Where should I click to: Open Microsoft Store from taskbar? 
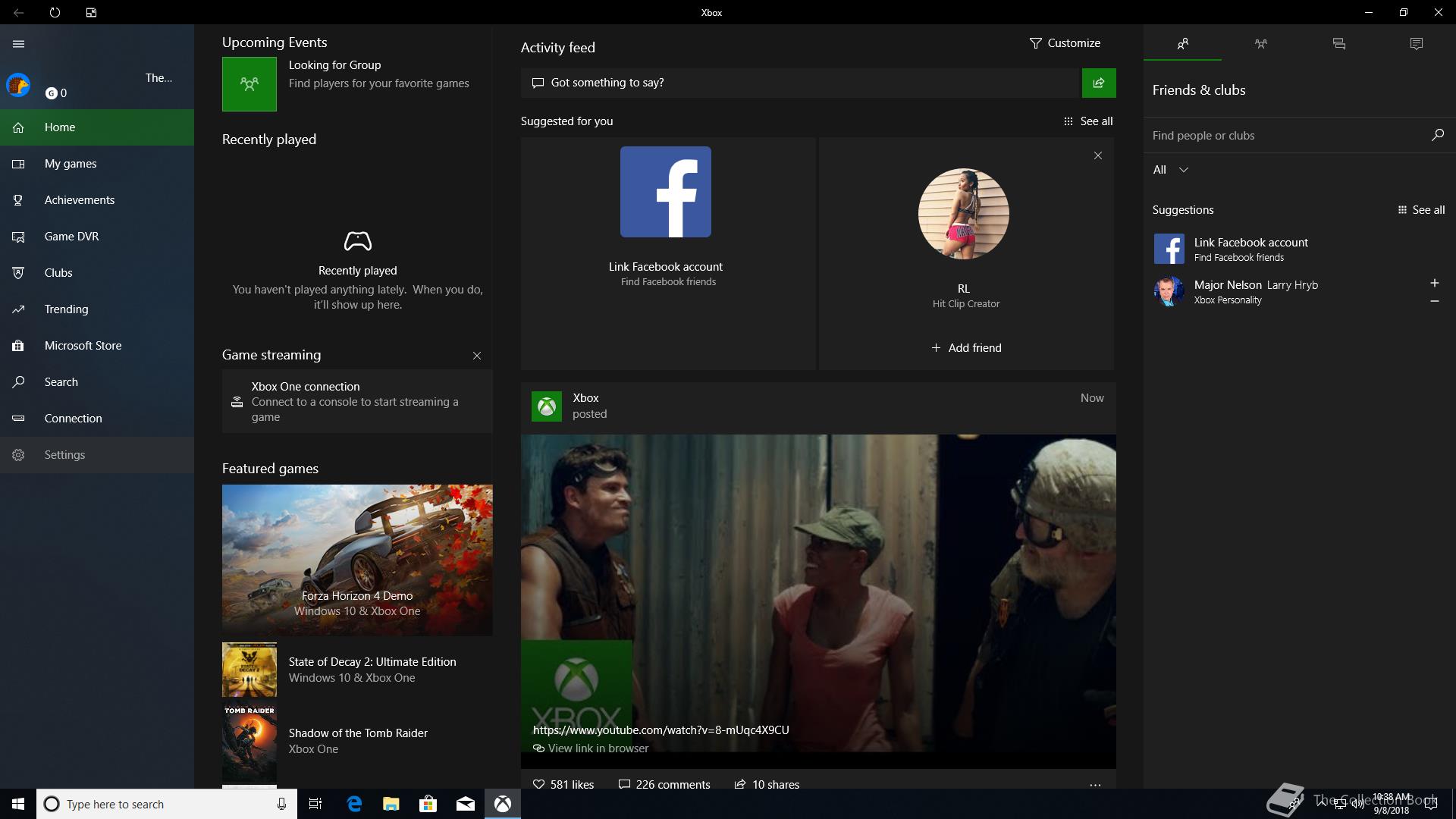coord(428,804)
